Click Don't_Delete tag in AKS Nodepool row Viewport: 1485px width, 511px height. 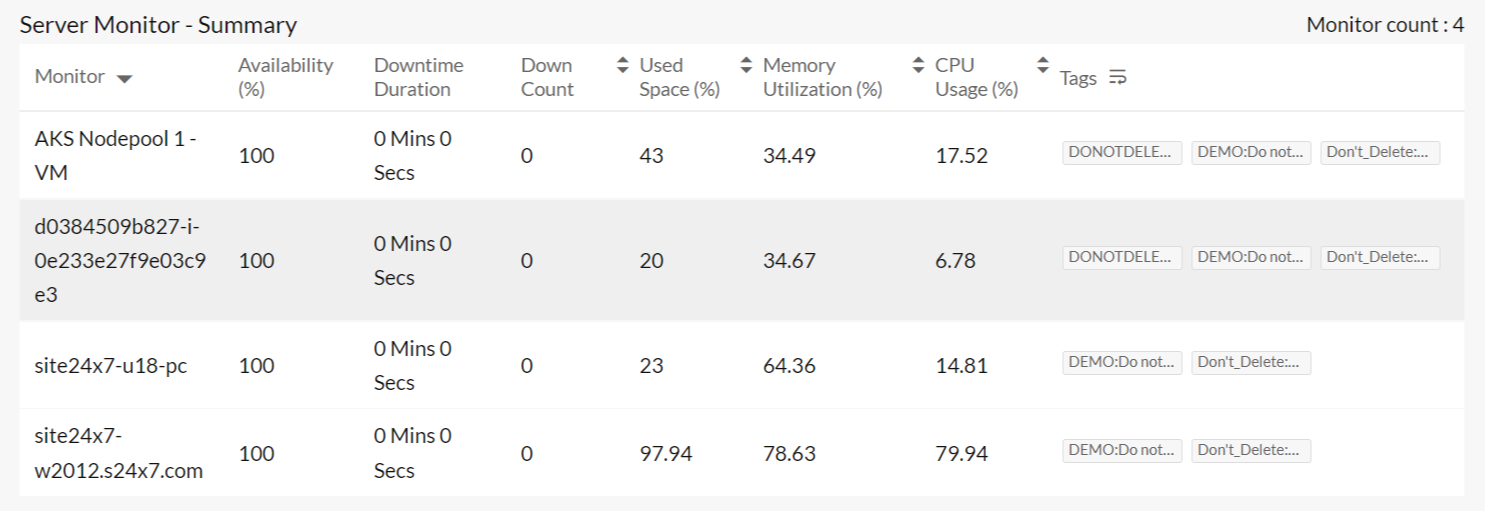pyautogui.click(x=1380, y=152)
